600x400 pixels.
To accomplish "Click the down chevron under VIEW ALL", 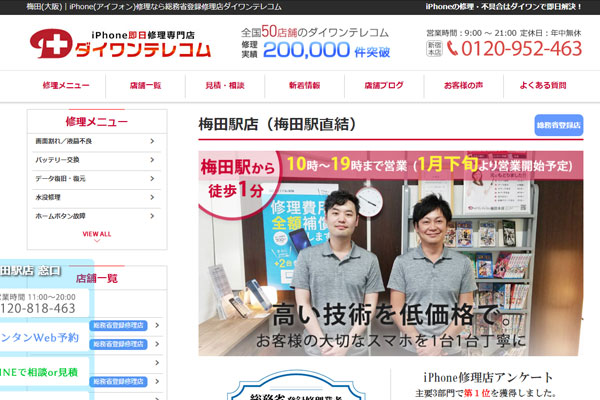I will coord(97,241).
